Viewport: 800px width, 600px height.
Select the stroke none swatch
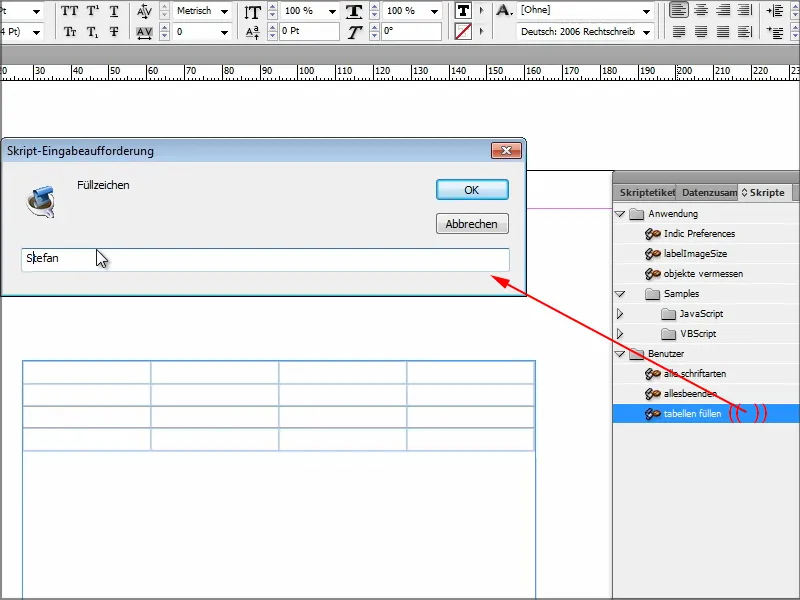coord(463,32)
